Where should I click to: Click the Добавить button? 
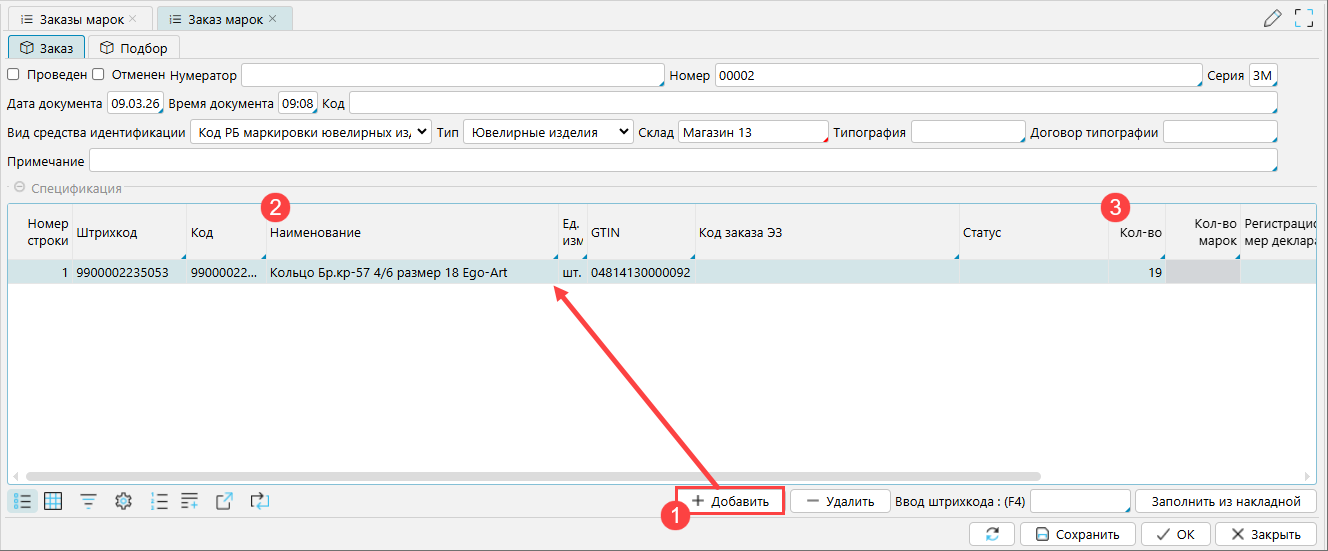coord(730,501)
